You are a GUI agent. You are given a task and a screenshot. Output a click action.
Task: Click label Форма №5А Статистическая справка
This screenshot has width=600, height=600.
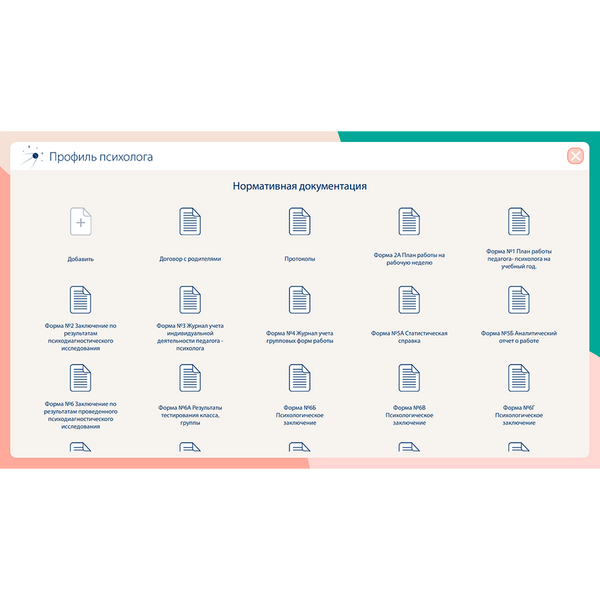pos(409,337)
